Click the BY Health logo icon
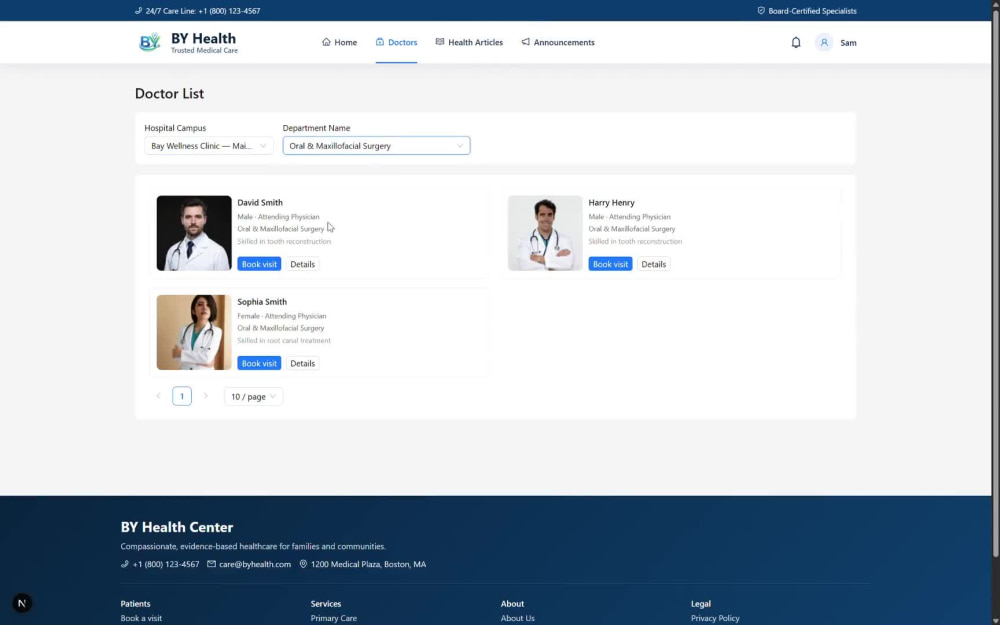Screen dimensions: 1000x625 pos(149,42)
